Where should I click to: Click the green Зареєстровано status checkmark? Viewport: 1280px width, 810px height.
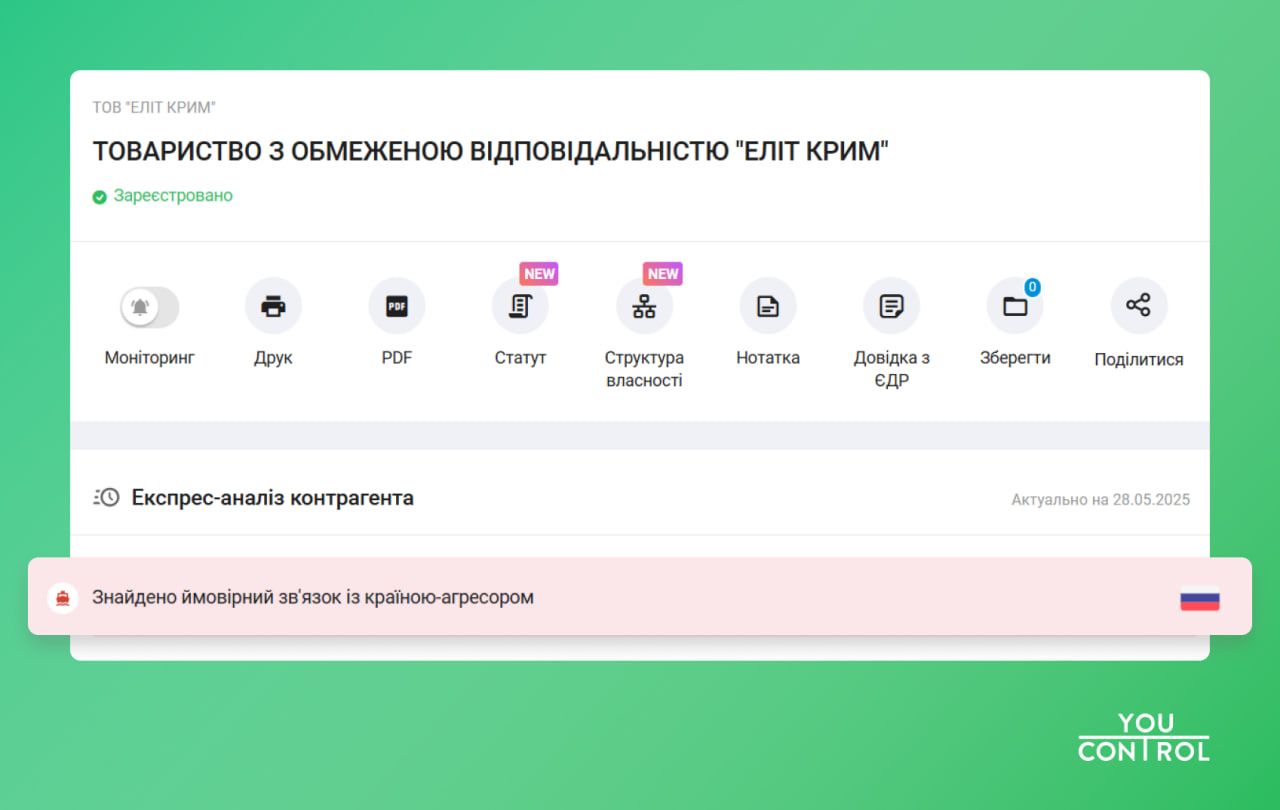point(99,196)
